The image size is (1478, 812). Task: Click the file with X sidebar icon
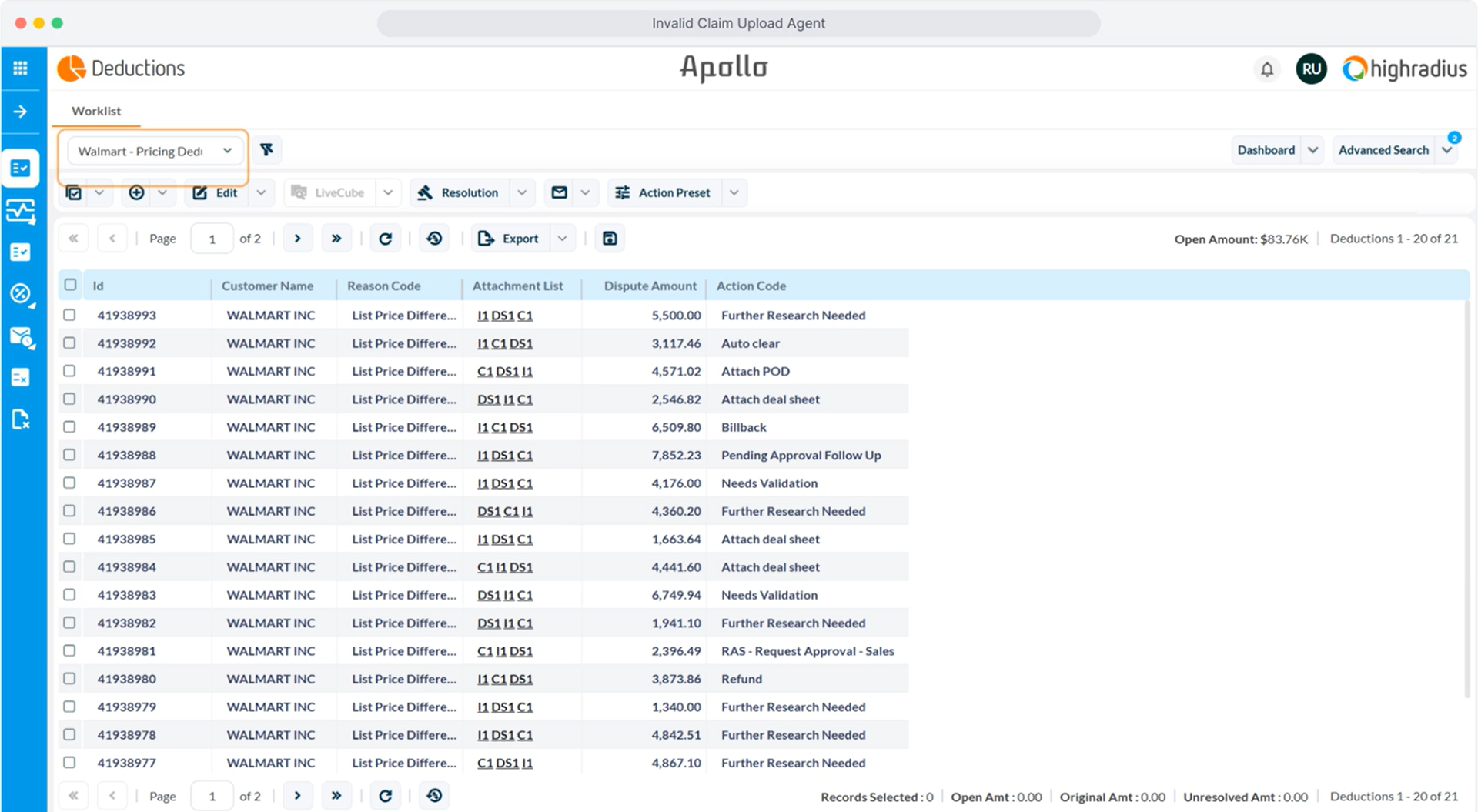[x=21, y=419]
